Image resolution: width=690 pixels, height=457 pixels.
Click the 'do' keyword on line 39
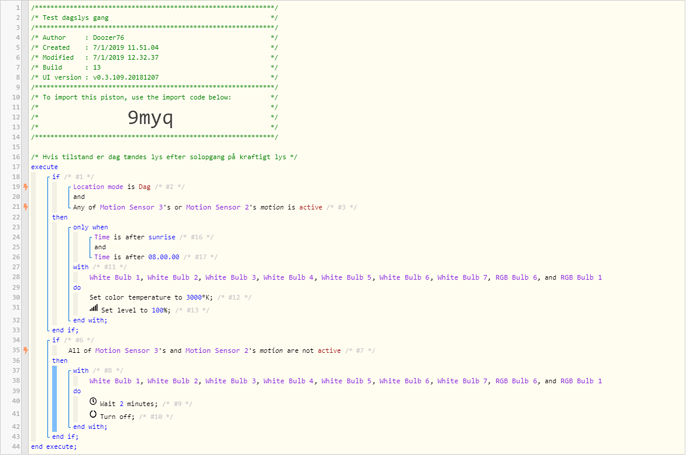[x=77, y=391]
